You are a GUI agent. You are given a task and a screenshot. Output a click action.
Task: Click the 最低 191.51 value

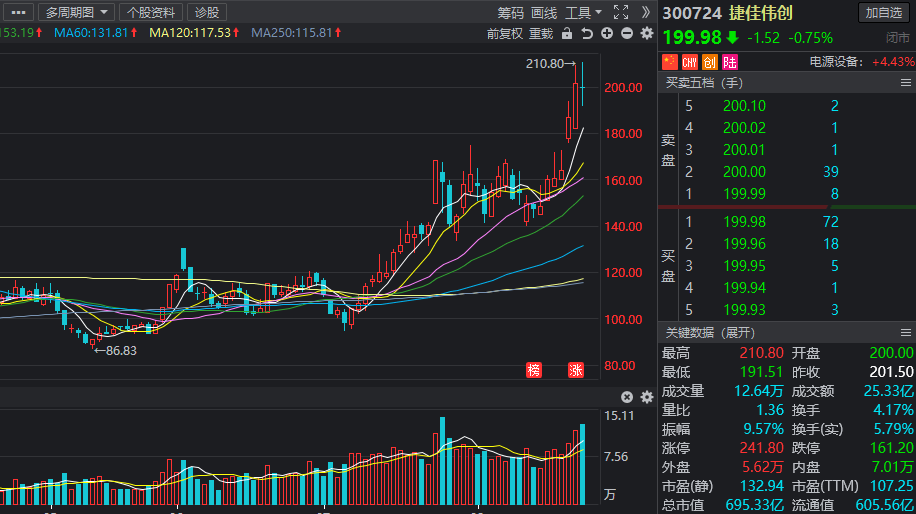[761, 372]
